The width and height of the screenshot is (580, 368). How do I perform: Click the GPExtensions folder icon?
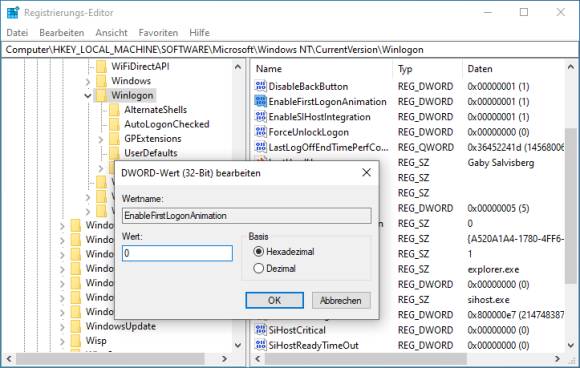[114, 138]
